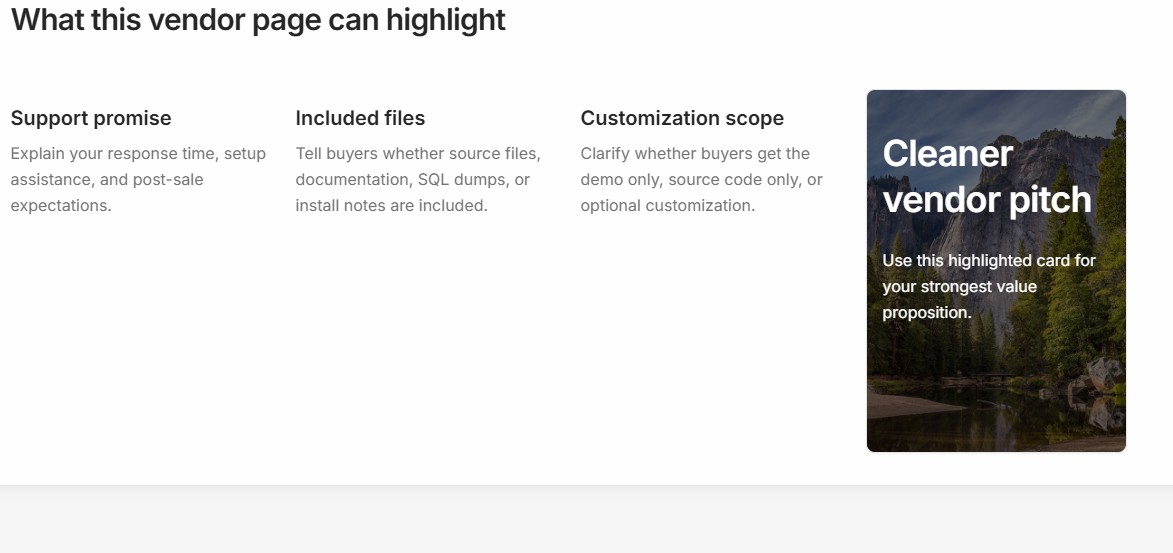1173x553 pixels.
Task: Select the 'Support promise' heading
Action: coord(91,118)
